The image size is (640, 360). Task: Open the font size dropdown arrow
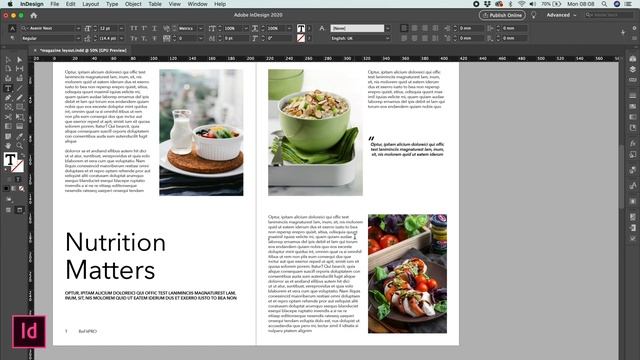pos(121,28)
